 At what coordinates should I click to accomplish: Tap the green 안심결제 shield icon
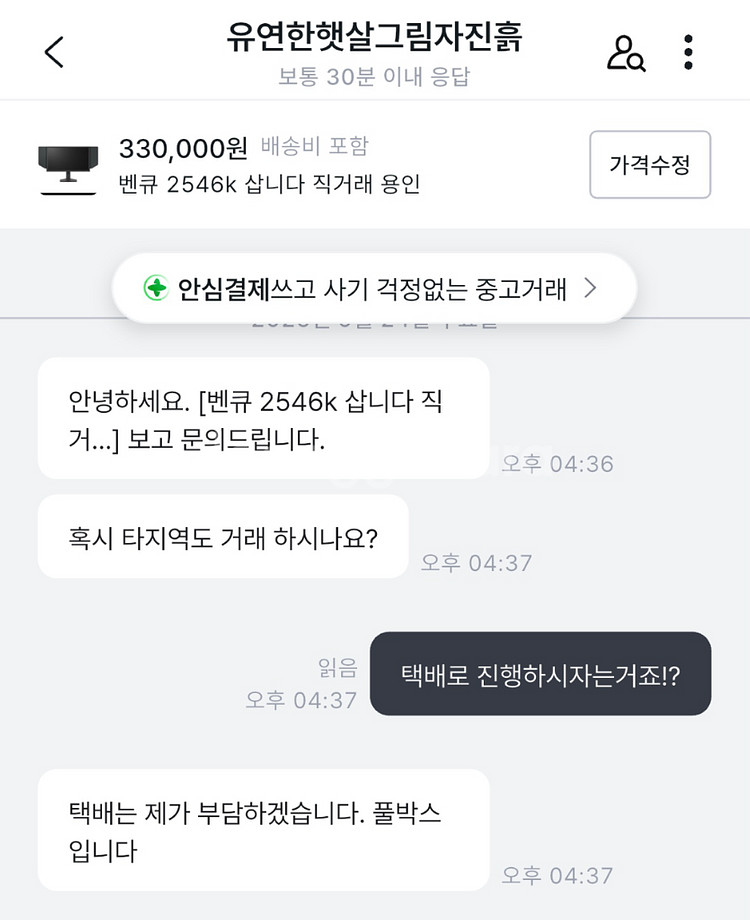click(x=155, y=289)
